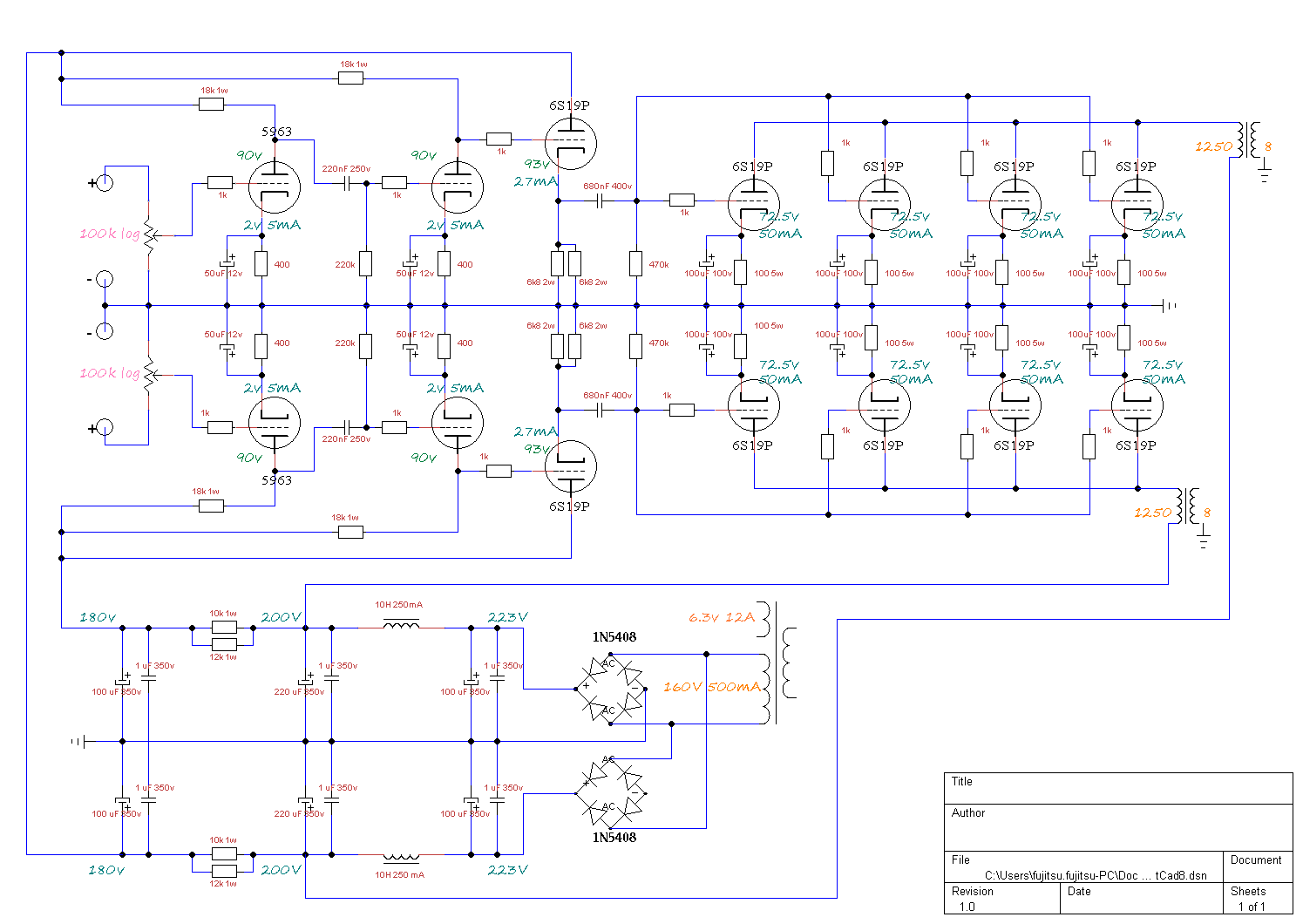Select the upper 6S19P driver tube at 93v
This screenshot has width=1303, height=924.
571,144
